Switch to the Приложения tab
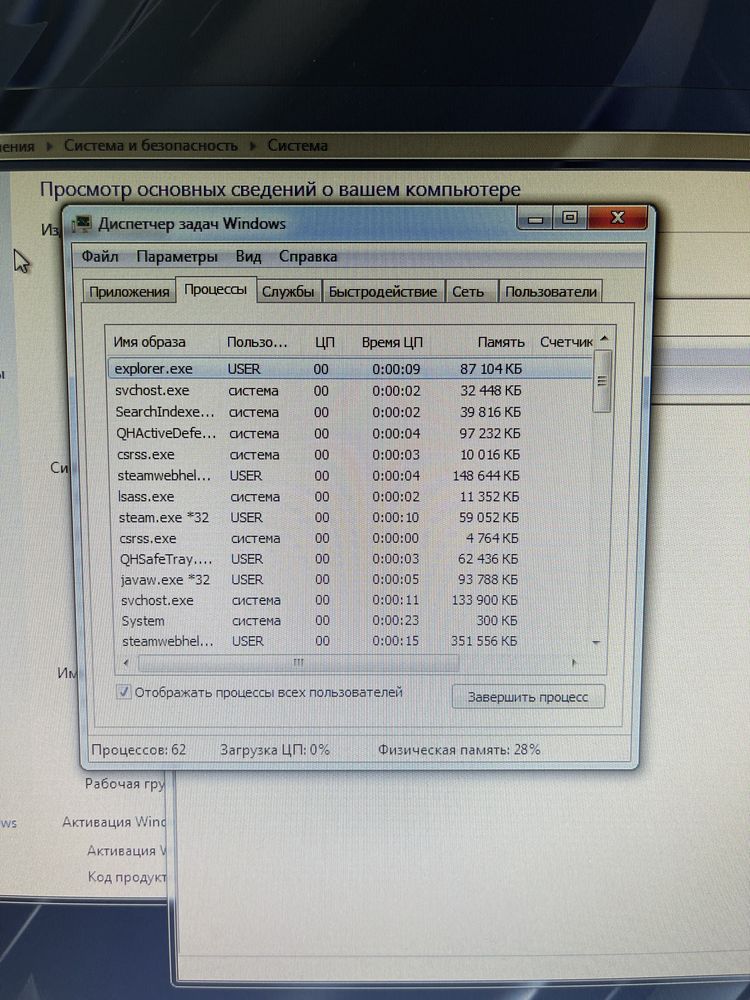750x1000 pixels. point(129,292)
